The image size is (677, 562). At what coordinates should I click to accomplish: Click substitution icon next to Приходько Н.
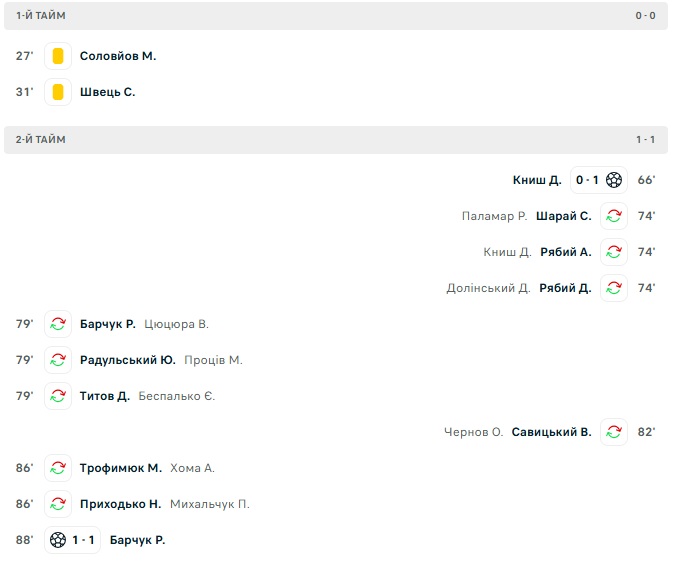(x=58, y=504)
